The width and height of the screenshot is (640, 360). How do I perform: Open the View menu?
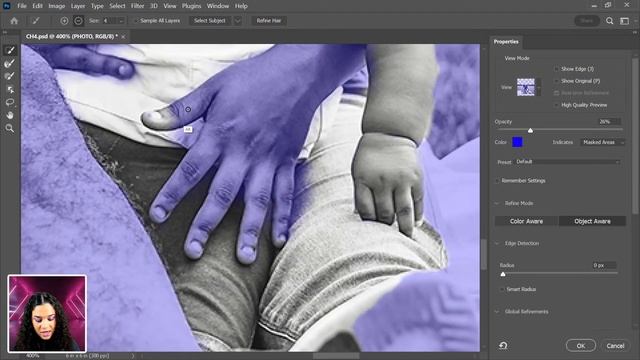point(170,6)
